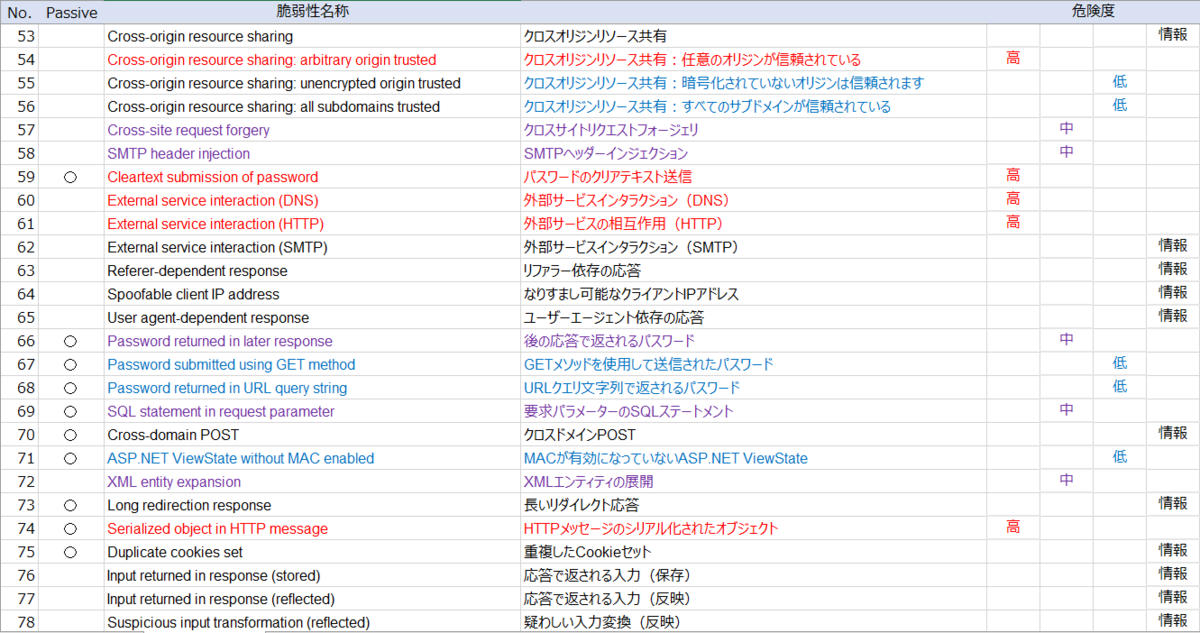Select 'Cross-domain POST' cell
Image resolution: width=1200 pixels, height=633 pixels.
312,435
